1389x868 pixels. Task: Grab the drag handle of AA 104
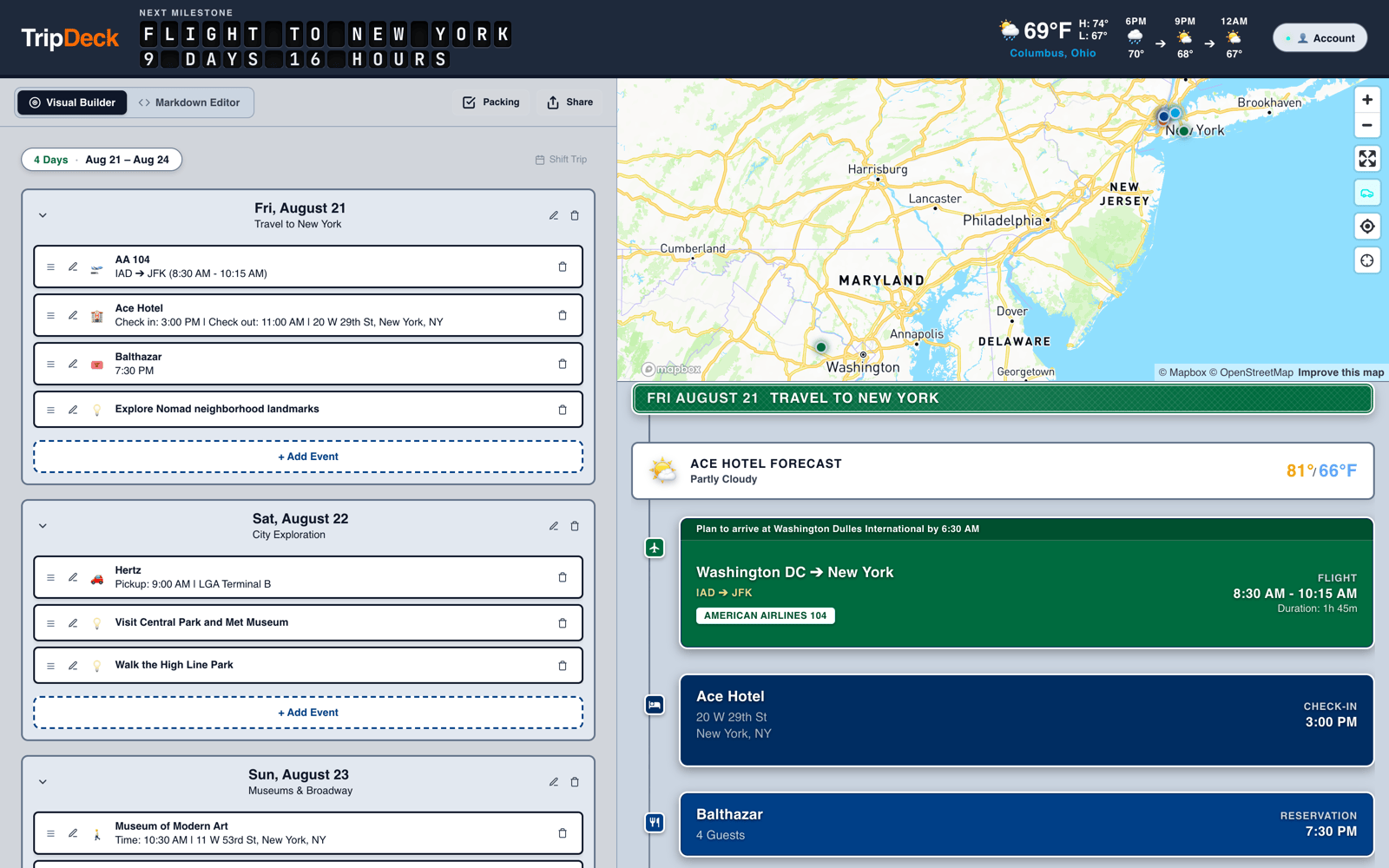pos(50,266)
